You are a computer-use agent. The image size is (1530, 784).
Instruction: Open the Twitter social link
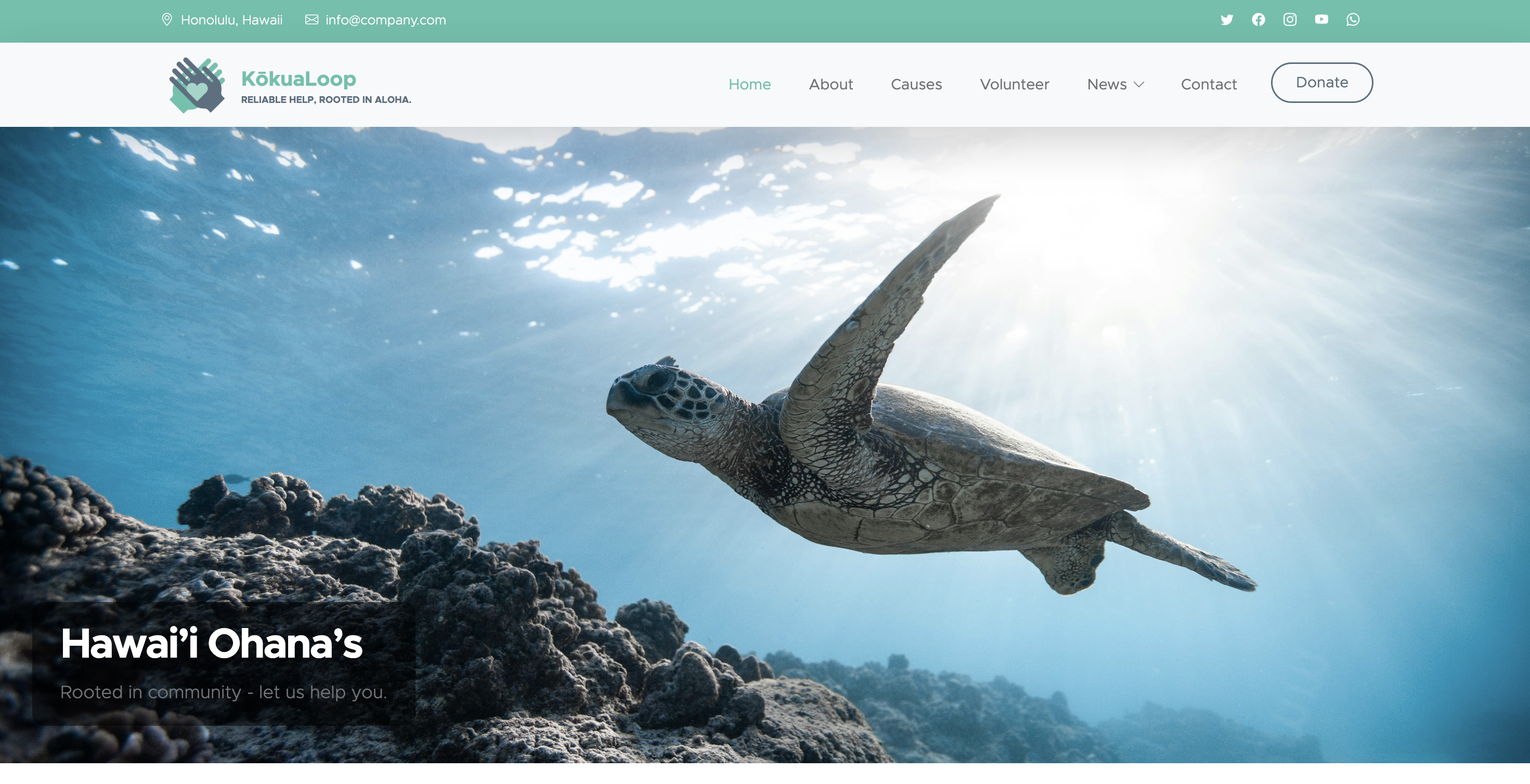coord(1226,20)
